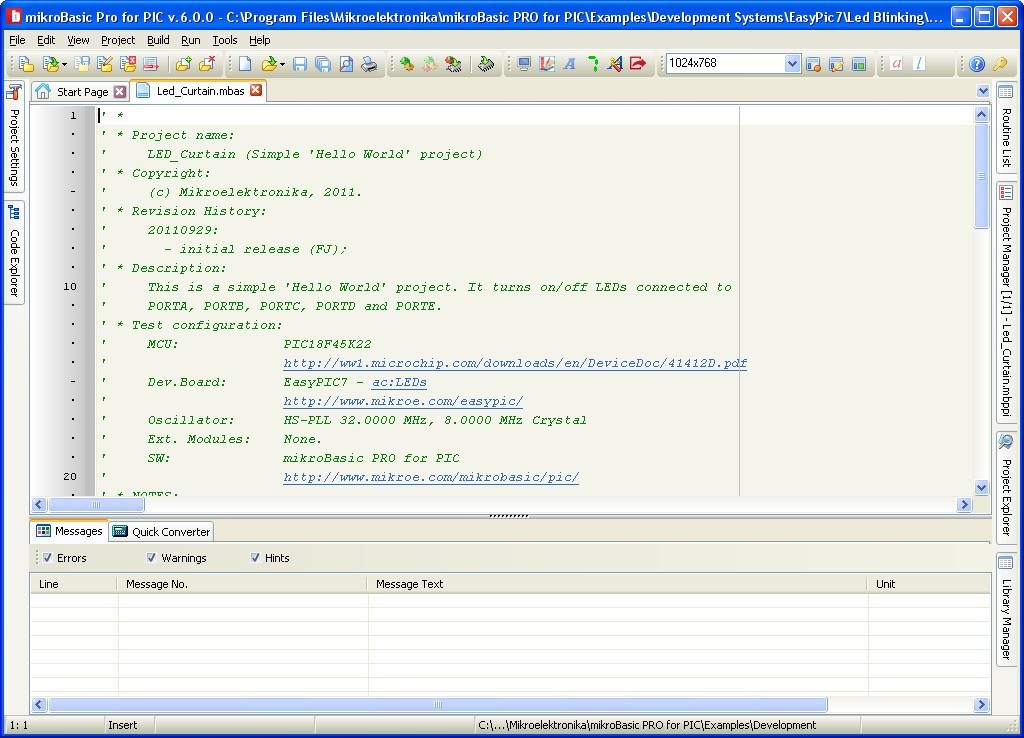Click the layout icon right after resolution box

pyautogui.click(x=813, y=63)
